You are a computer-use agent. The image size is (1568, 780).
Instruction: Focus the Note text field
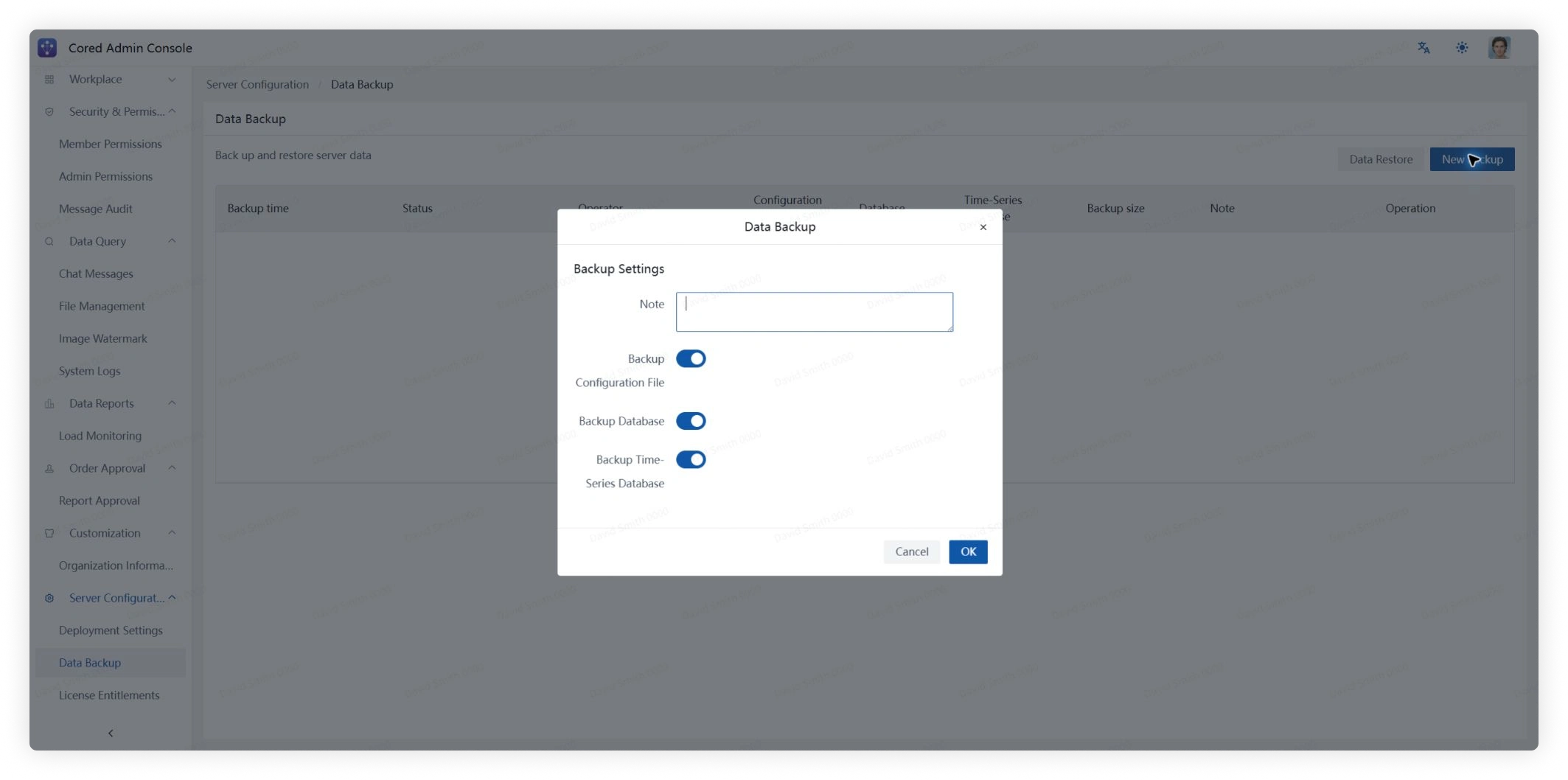click(814, 312)
